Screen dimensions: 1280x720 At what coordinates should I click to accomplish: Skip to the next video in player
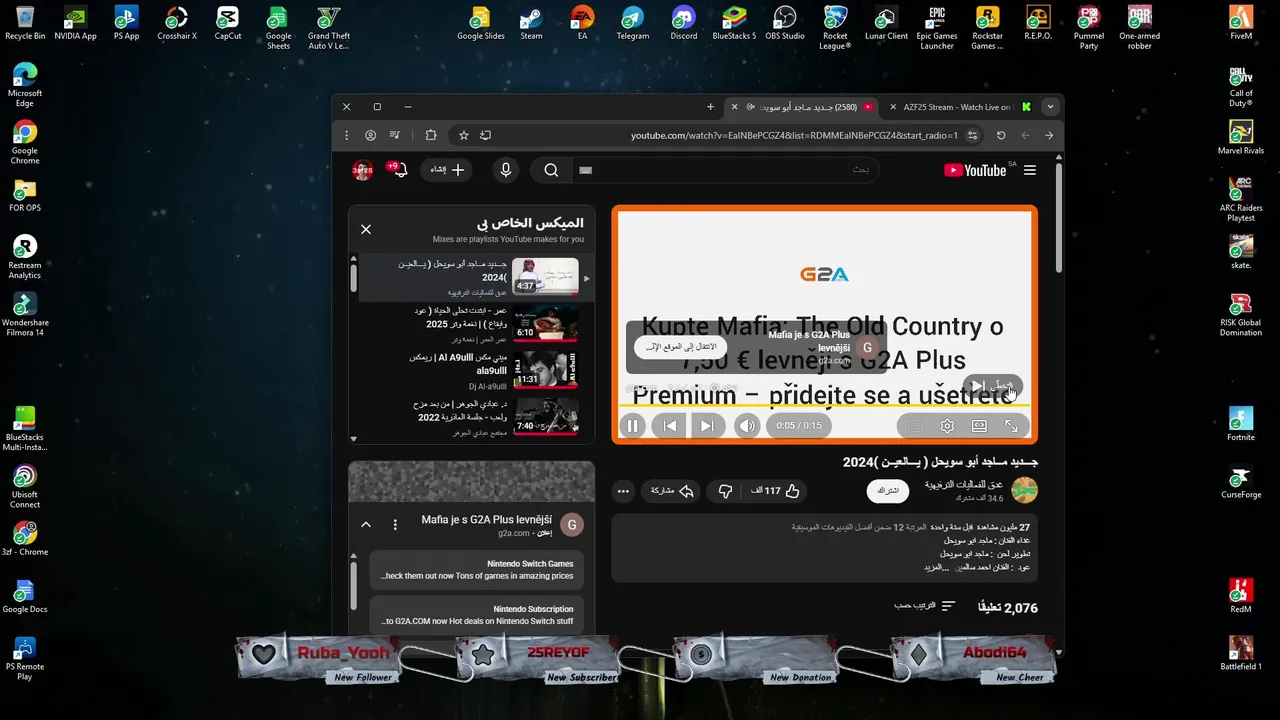pos(706,426)
